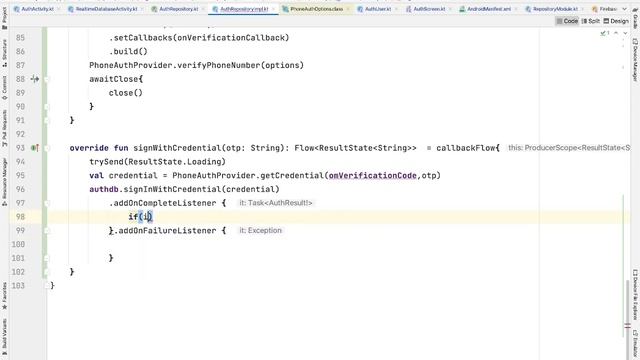
Task: Open the Favorites tool window
Action: tap(4, 296)
